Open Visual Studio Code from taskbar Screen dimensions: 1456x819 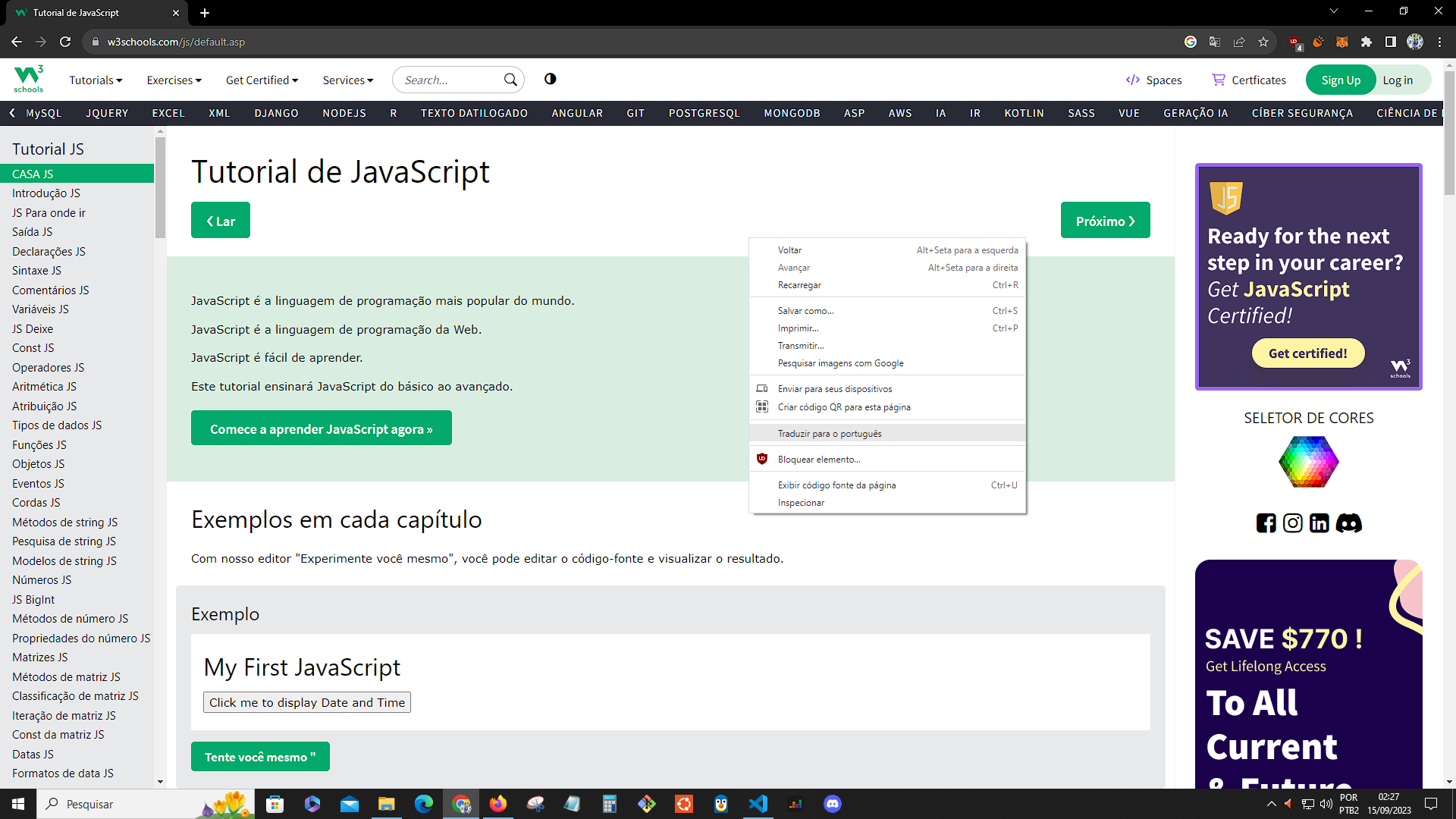tap(758, 804)
